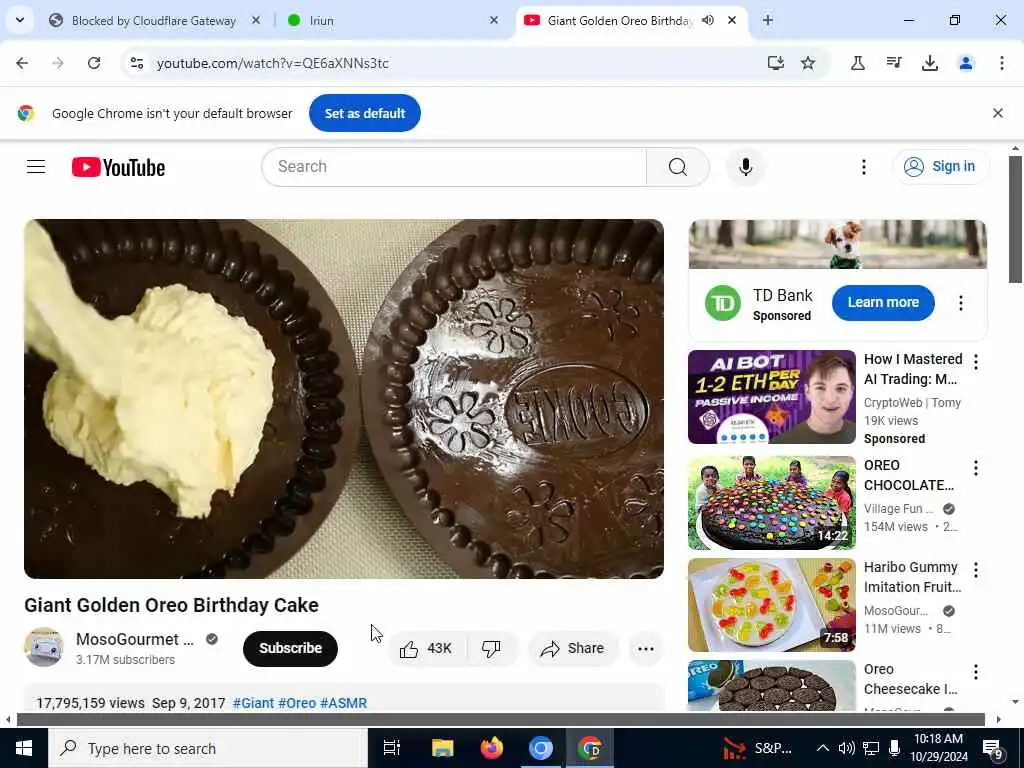Screen dimensions: 1024x768
Task: Click the taskbar Type here to search box
Action: click(x=208, y=748)
